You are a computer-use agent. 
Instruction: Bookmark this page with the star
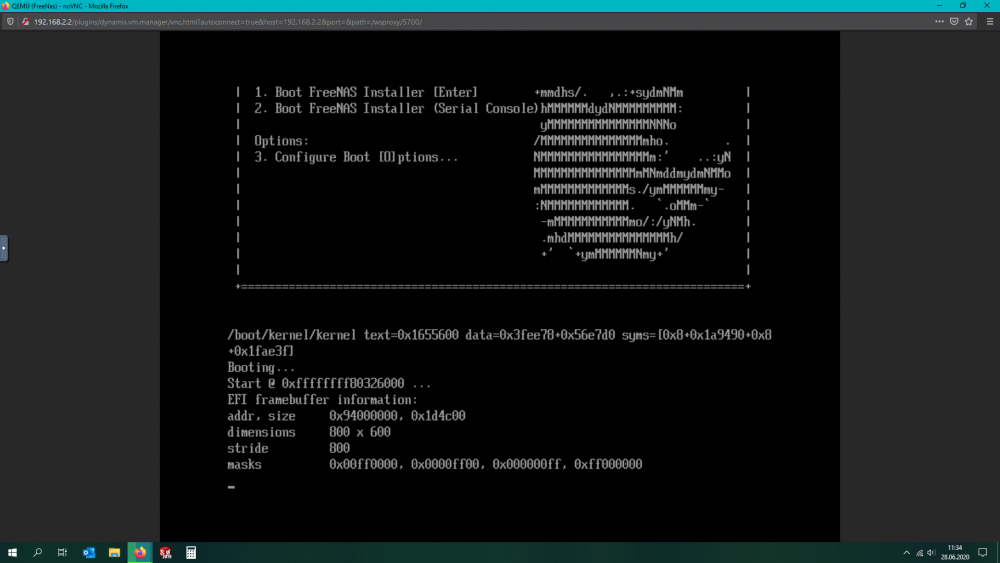tap(969, 22)
